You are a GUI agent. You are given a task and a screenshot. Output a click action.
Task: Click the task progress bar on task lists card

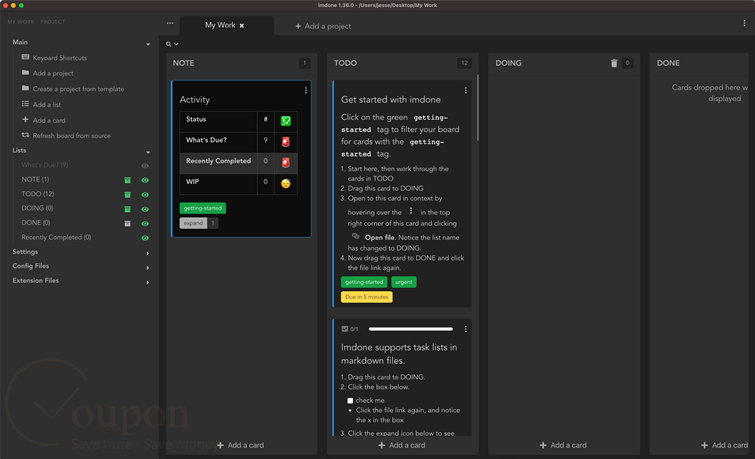pos(411,329)
